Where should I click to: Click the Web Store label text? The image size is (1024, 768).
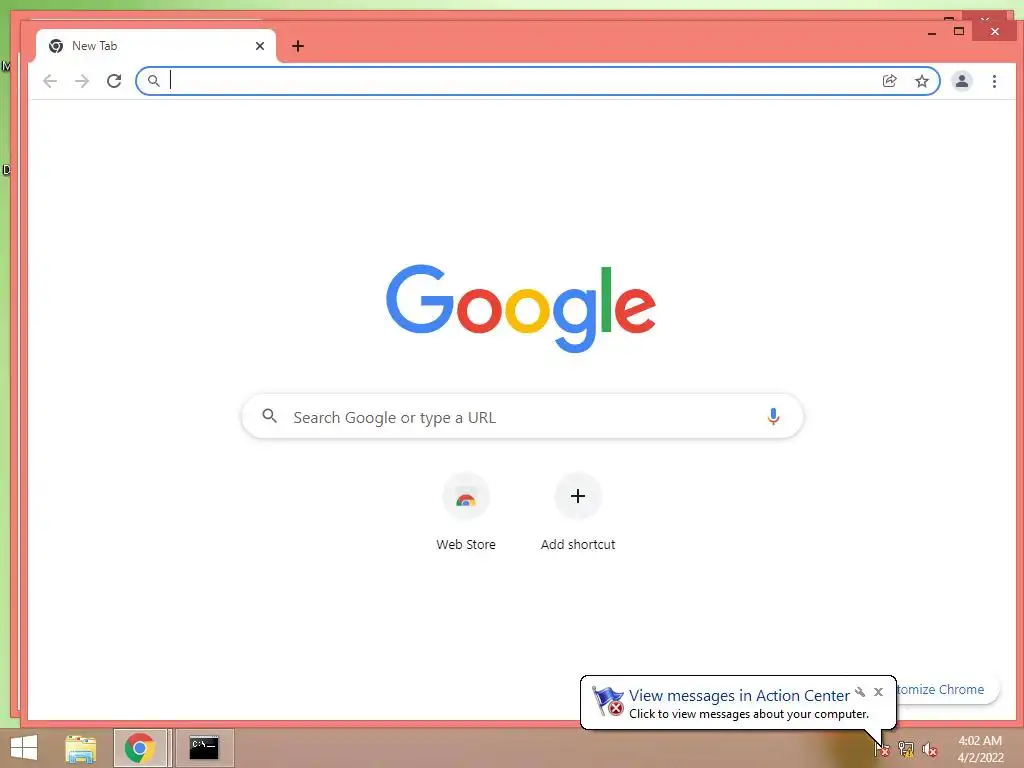(466, 544)
